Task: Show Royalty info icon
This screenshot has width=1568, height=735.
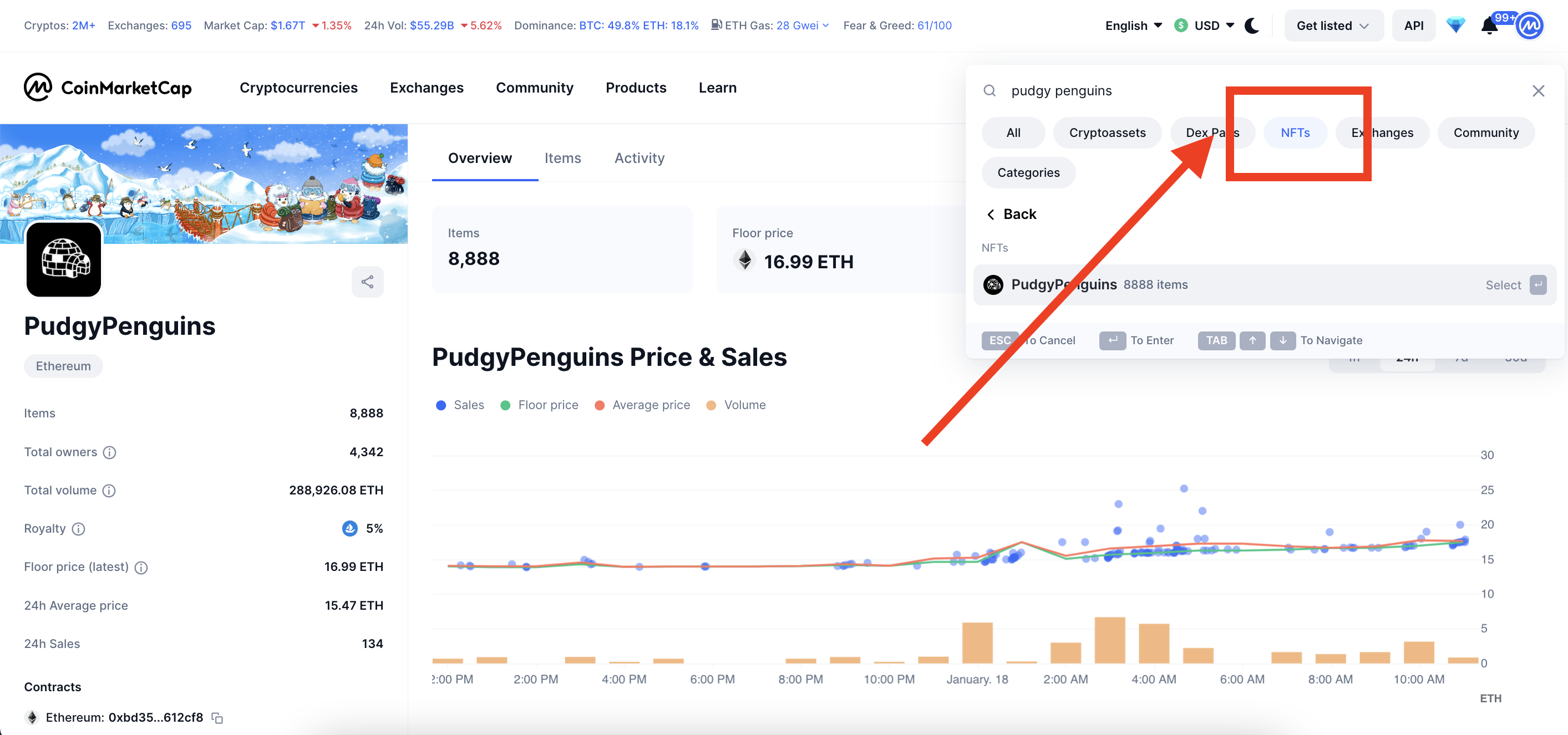Action: [79, 529]
